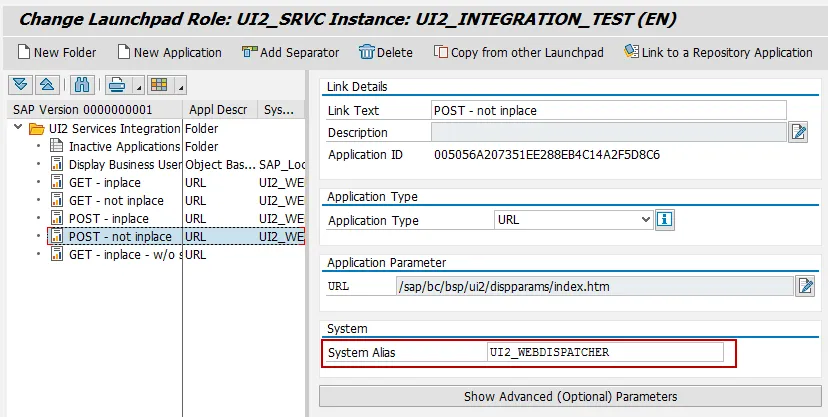Click the Application ID value text
Viewport: 828px width, 417px height.
click(x=547, y=155)
